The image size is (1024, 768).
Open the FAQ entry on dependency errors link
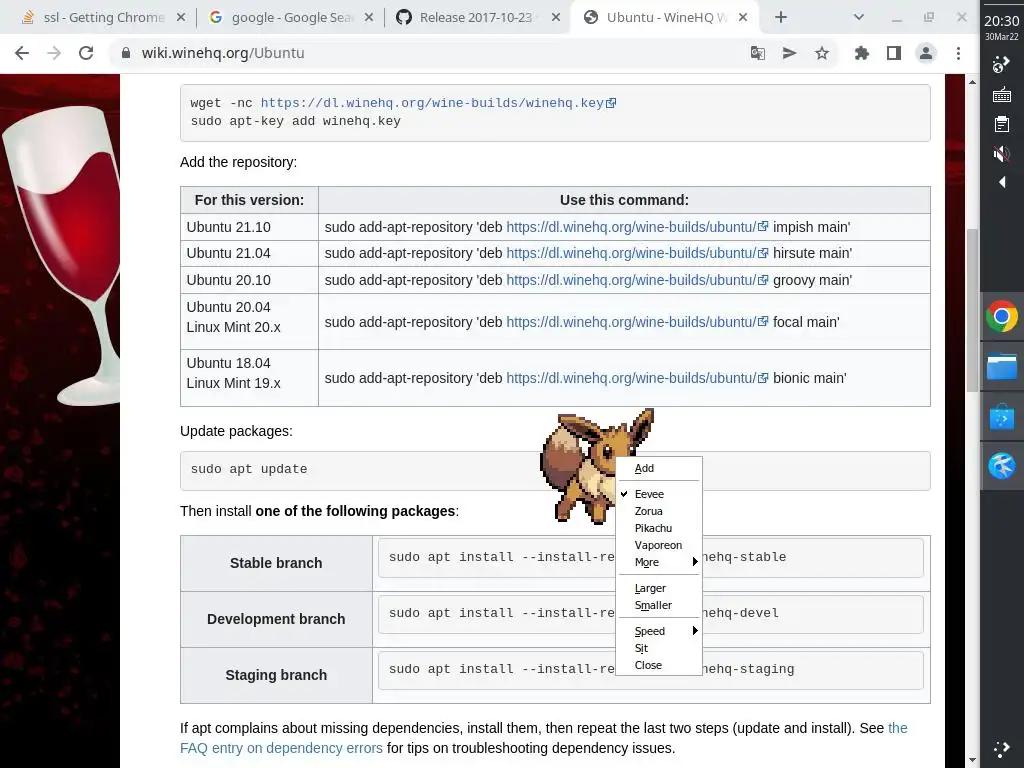281,748
